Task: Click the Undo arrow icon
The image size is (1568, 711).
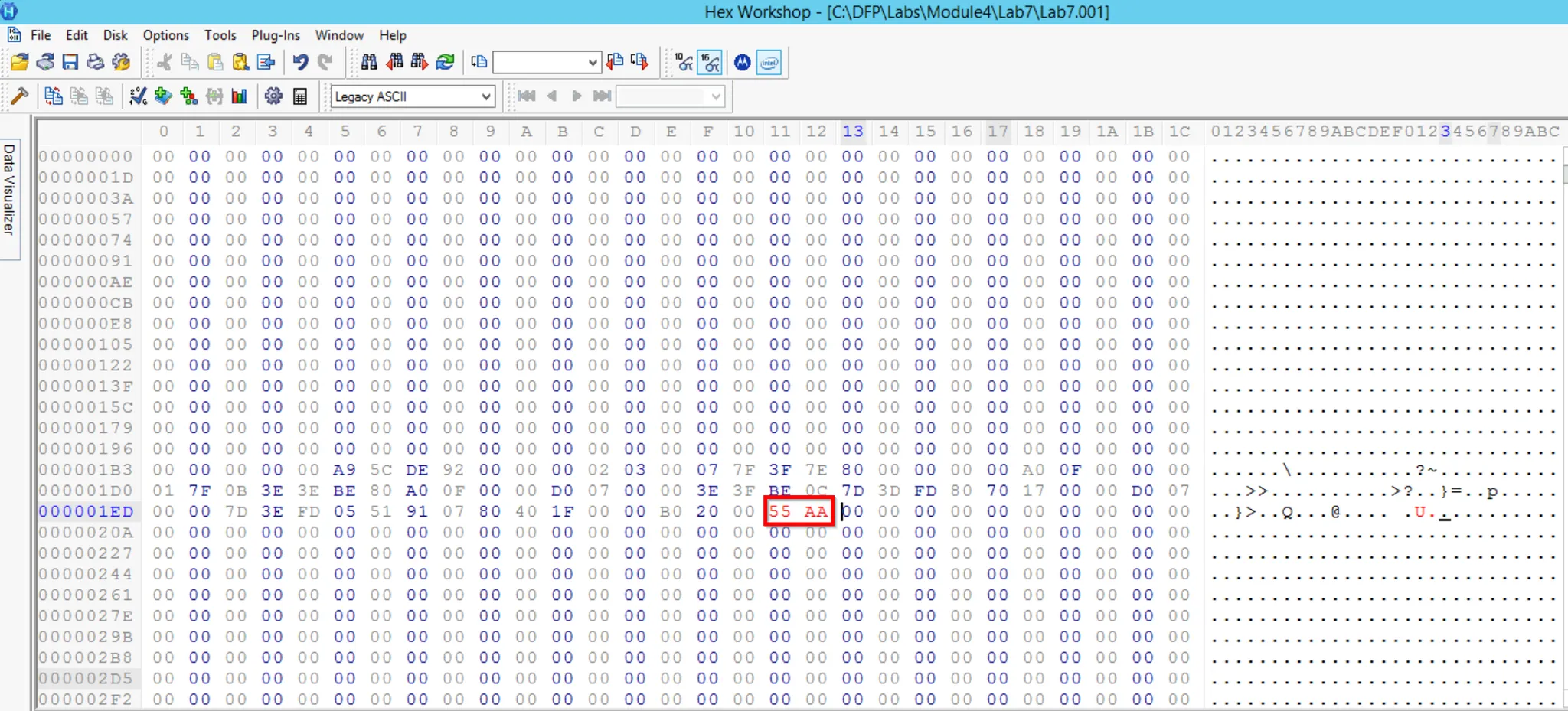Action: (x=300, y=62)
